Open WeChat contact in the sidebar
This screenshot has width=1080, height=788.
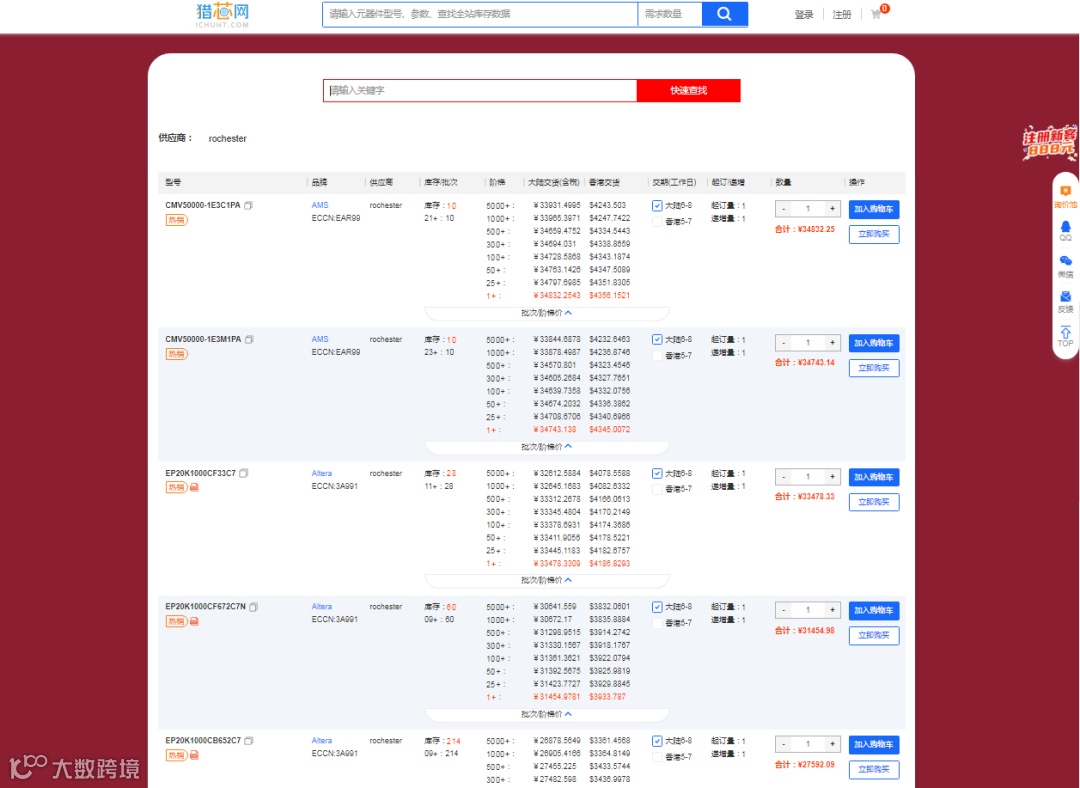[x=1066, y=267]
